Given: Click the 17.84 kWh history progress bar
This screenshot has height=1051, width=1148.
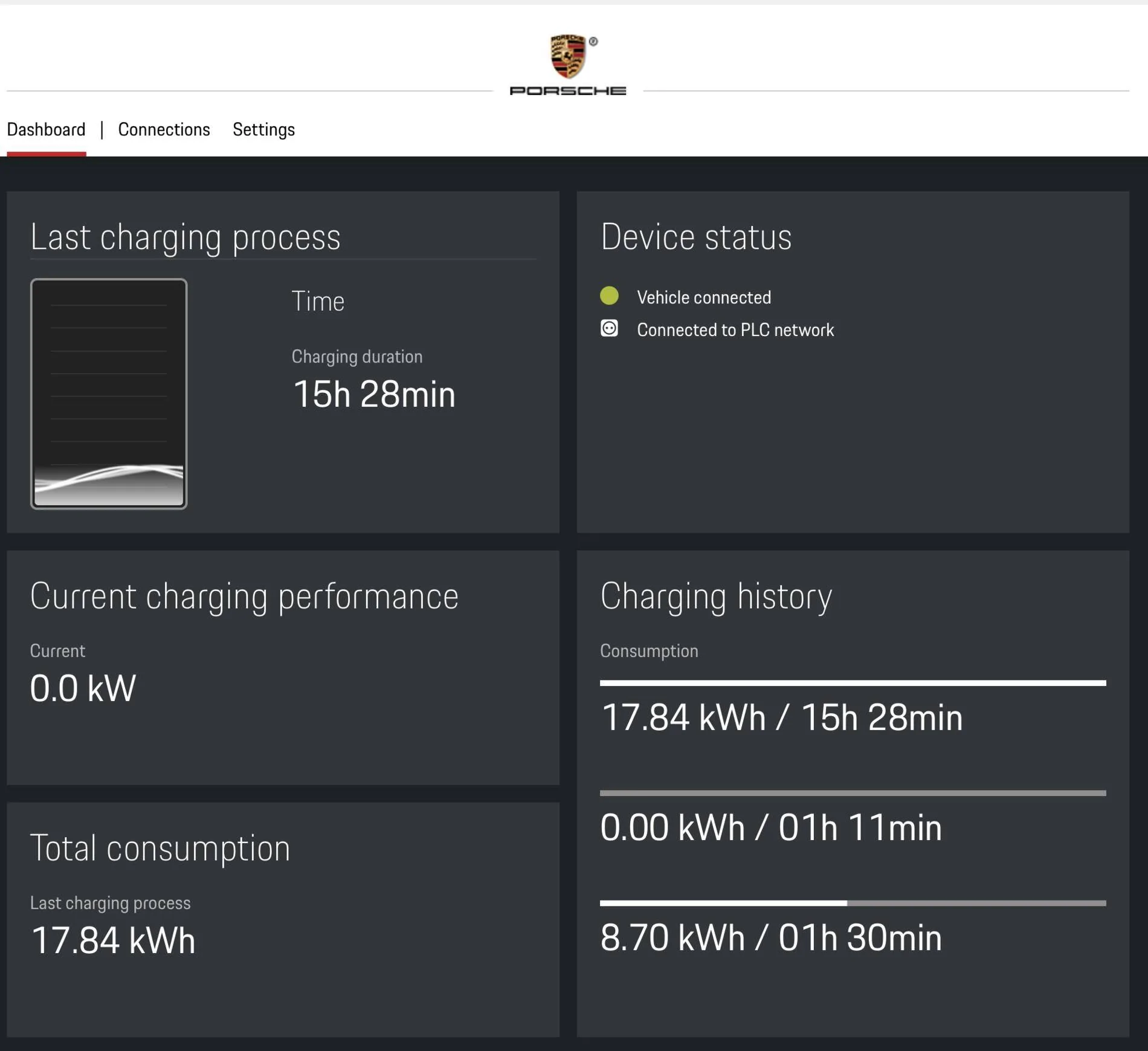Looking at the screenshot, I should (x=853, y=683).
